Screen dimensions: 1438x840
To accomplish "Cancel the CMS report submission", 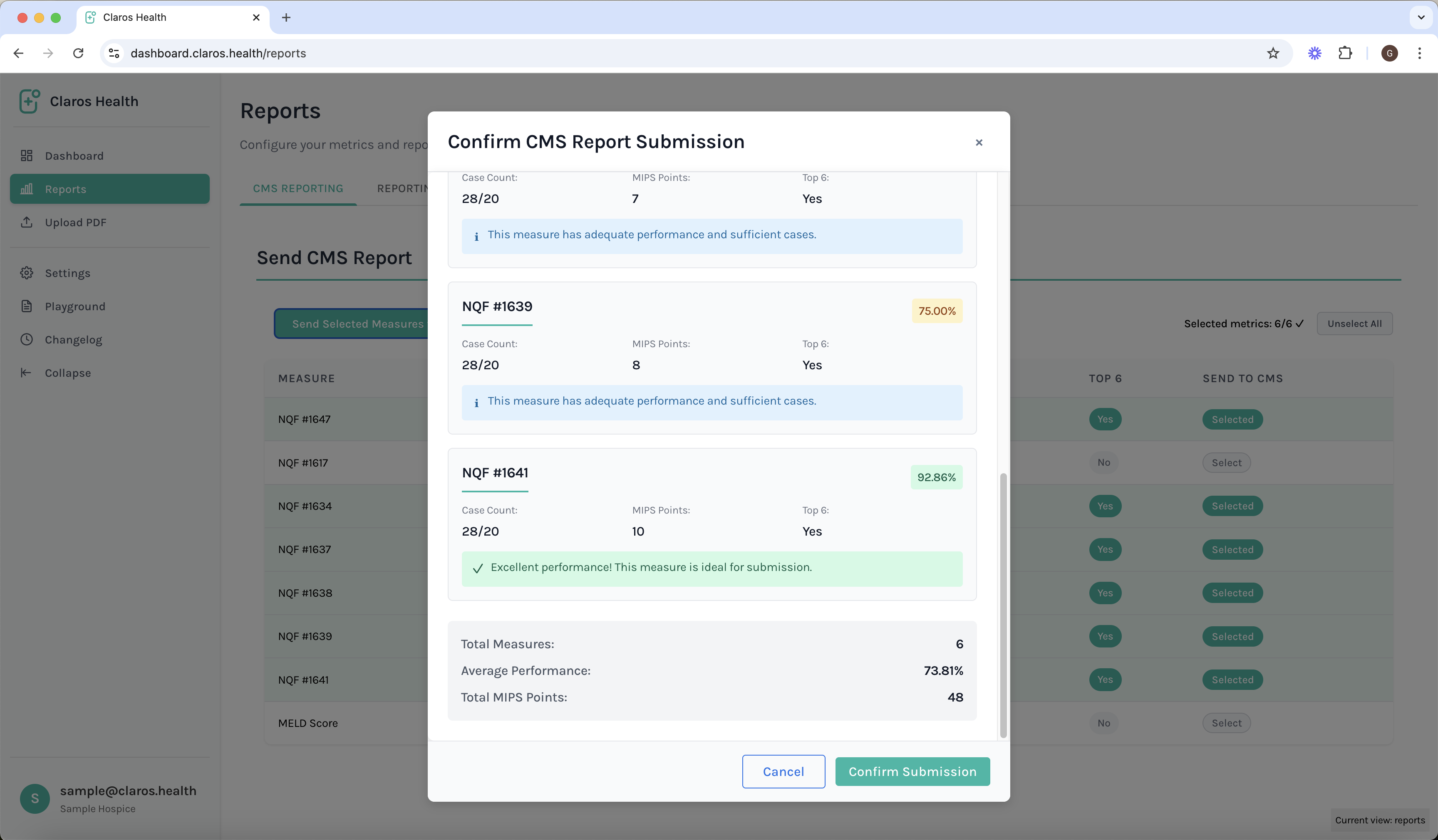I will [783, 771].
